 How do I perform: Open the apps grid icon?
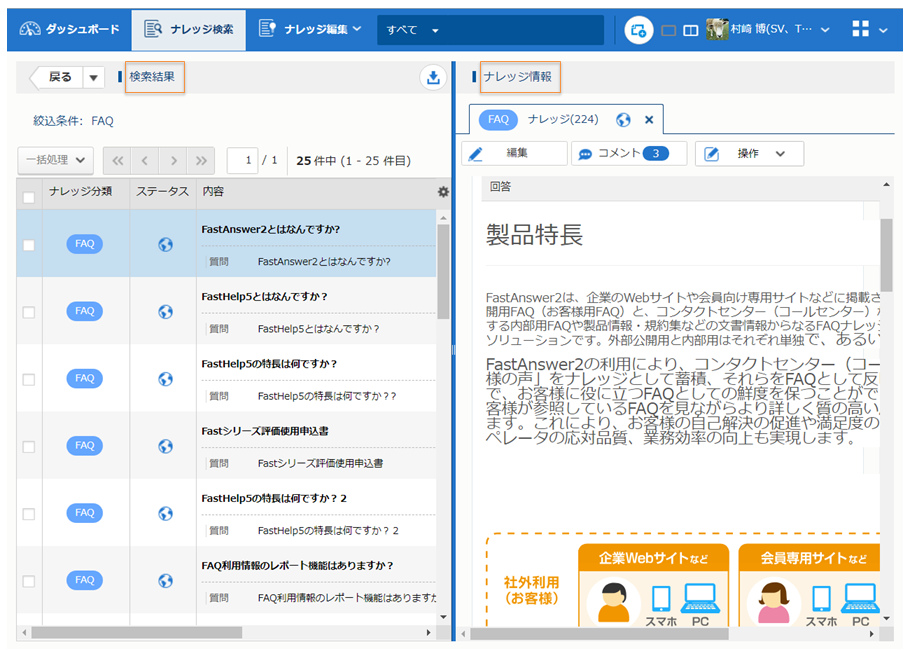pyautogui.click(x=860, y=29)
